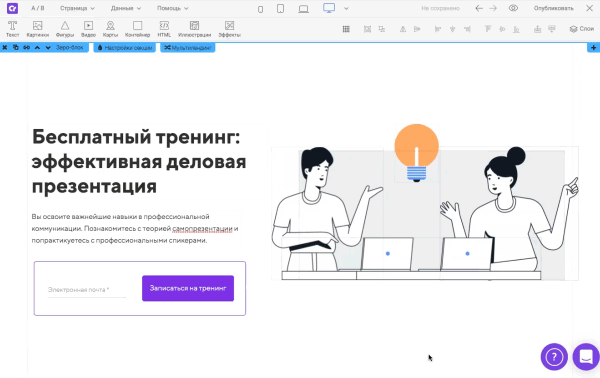Switch to desktop monitor preview
The image size is (600, 378).
click(329, 8)
